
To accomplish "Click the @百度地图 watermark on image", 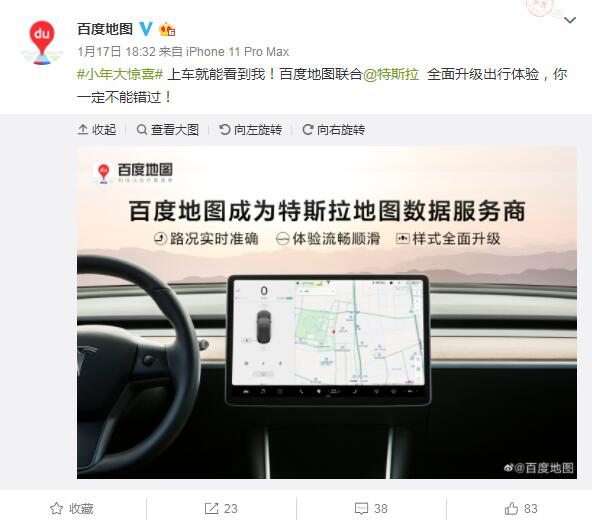I will [539, 468].
